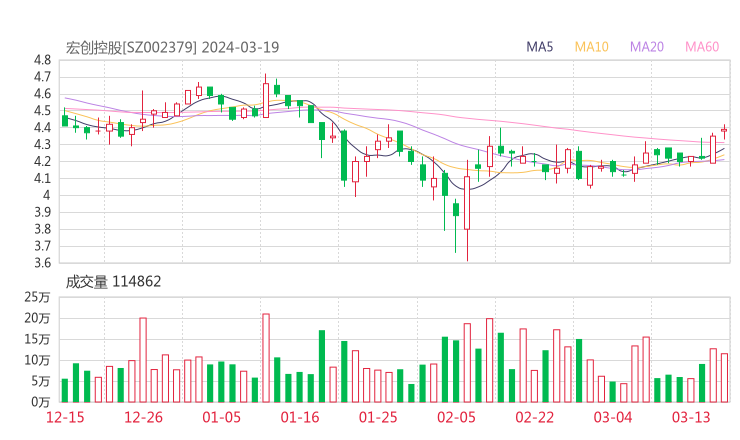Screen dimensions: 740x440
Task: Click the 4.8 price axis label
Action: (x=42, y=60)
